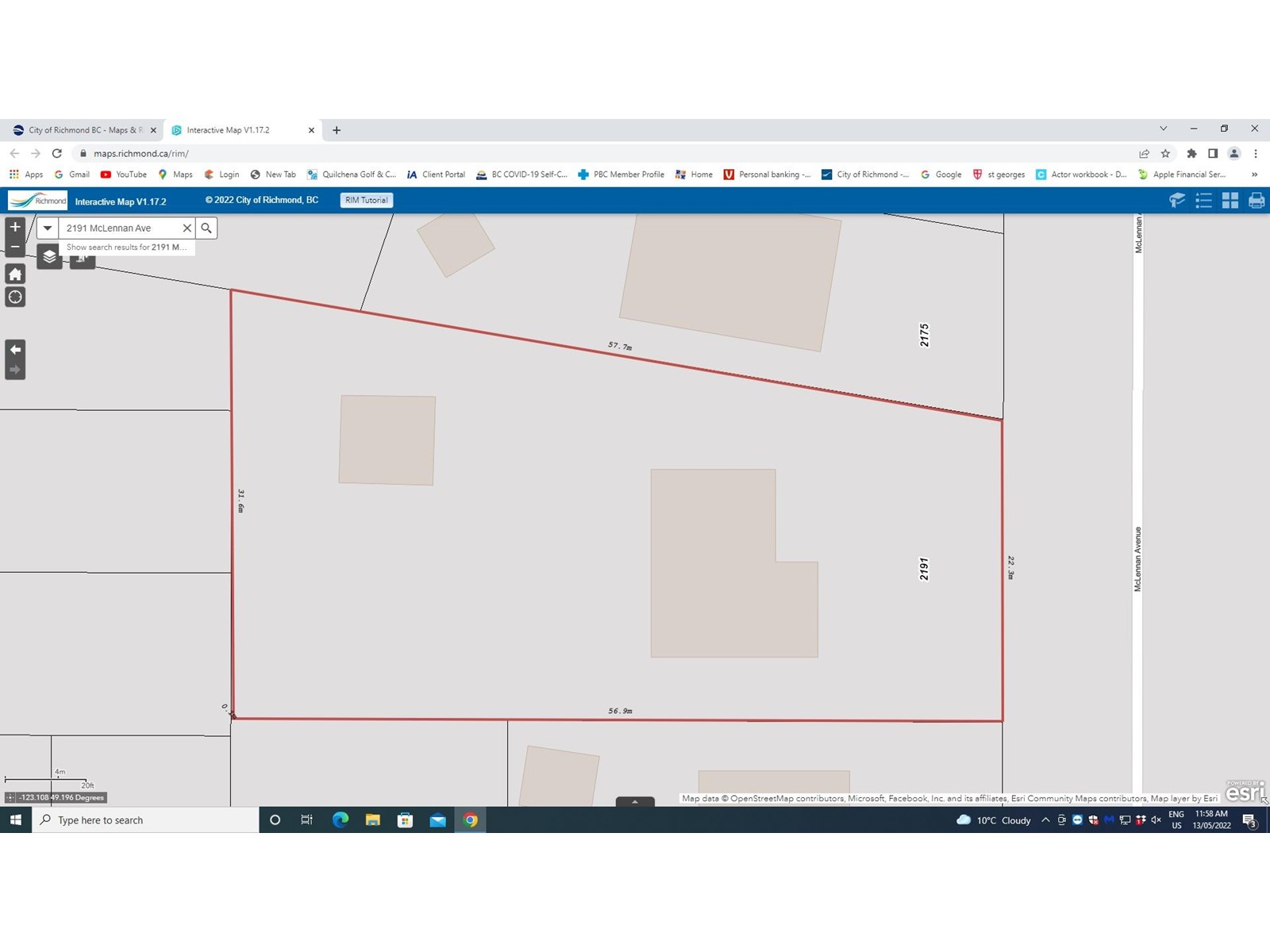Click the My Location target icon
The width and height of the screenshot is (1270, 952).
[15, 297]
